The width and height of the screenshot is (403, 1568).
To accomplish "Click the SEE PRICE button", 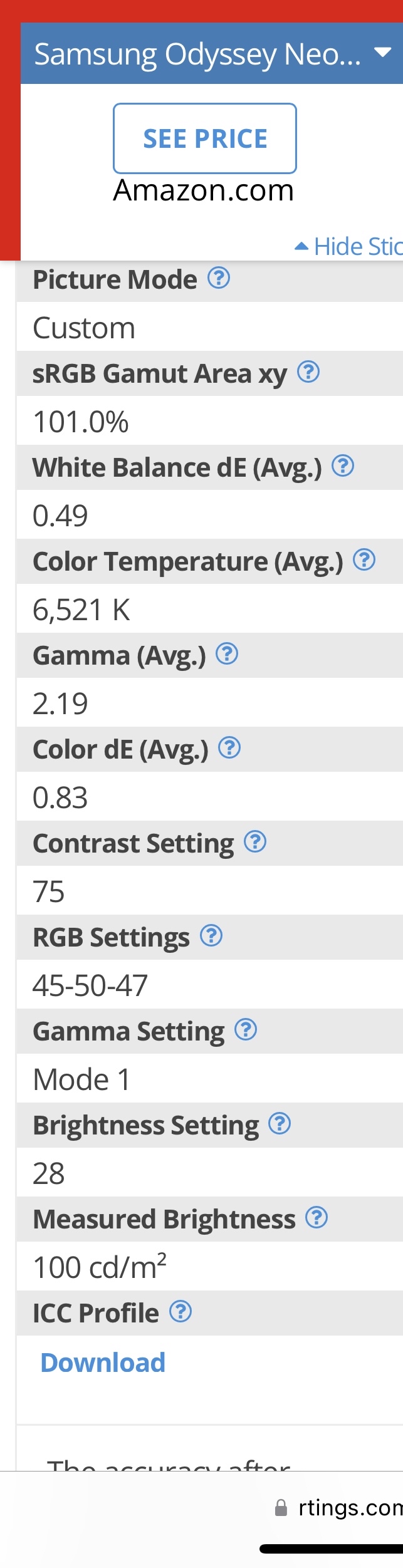I will (x=205, y=138).
